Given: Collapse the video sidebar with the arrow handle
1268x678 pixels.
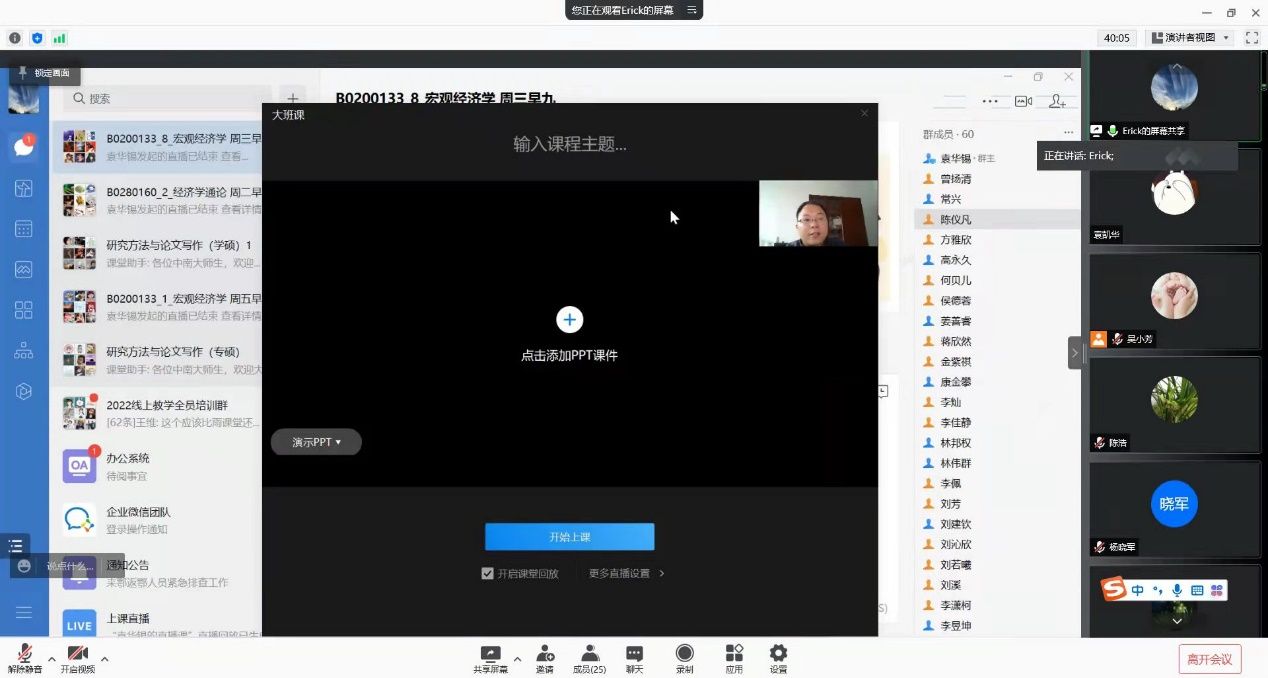Looking at the screenshot, I should click(1075, 353).
